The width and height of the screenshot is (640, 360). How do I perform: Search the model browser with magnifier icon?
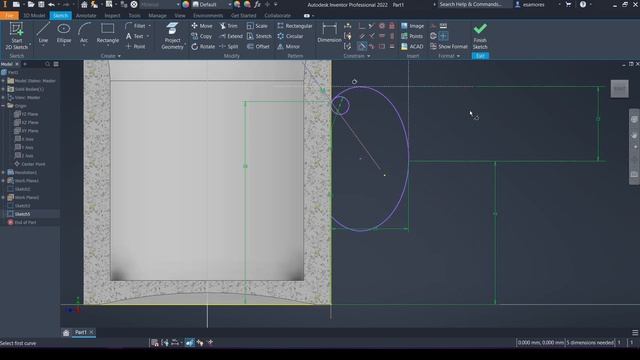click(x=47, y=64)
